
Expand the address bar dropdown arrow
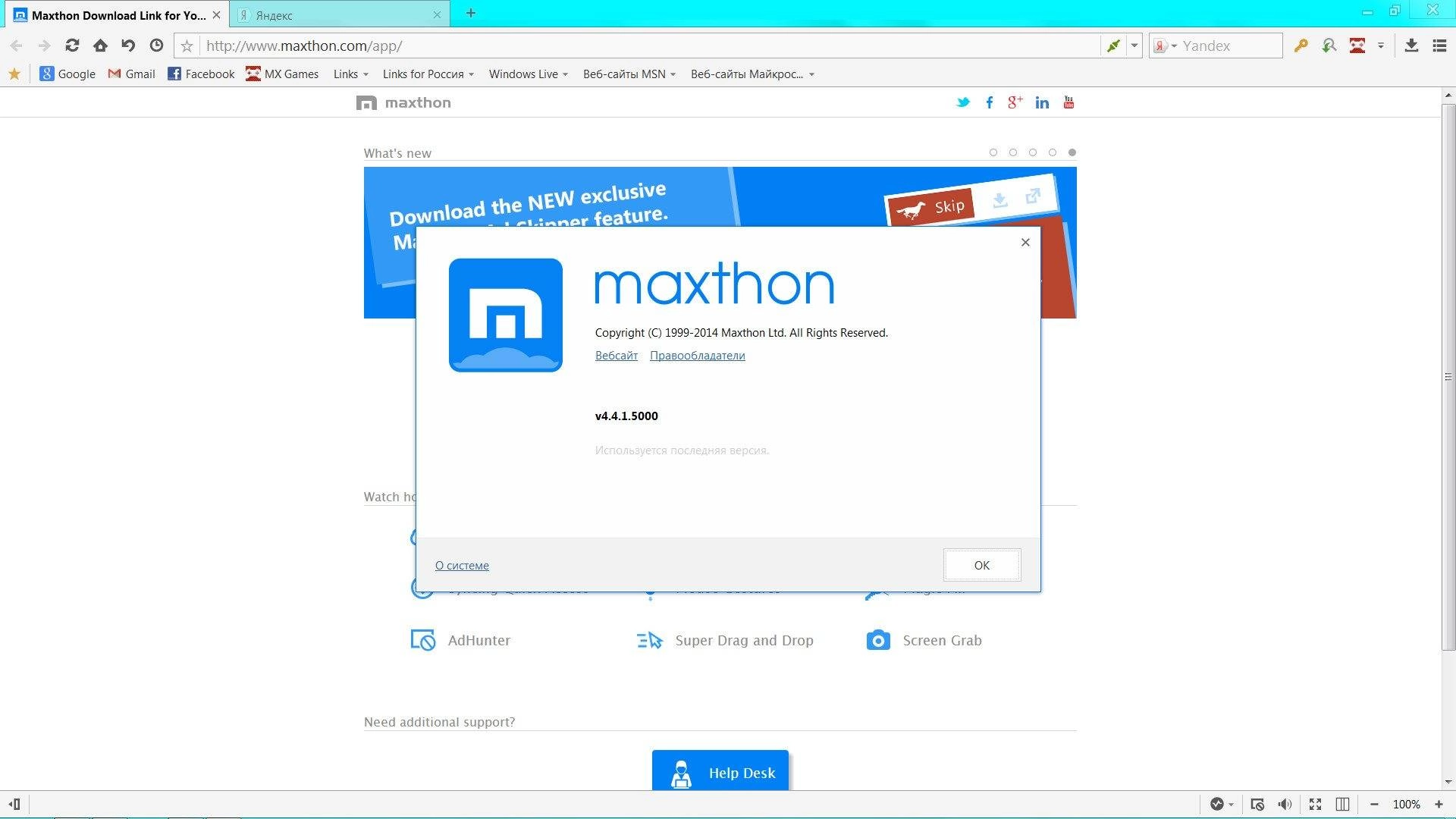(x=1134, y=45)
